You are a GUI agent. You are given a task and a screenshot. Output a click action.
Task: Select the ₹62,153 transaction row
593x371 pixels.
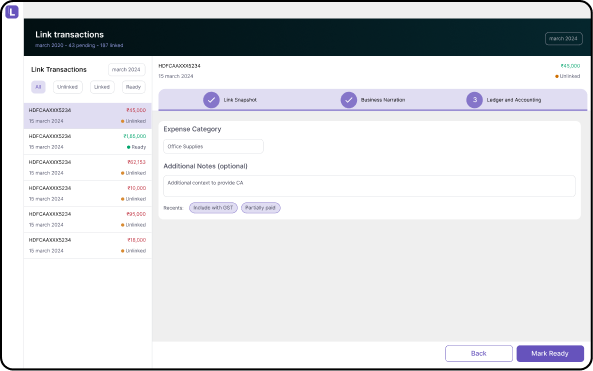point(87,168)
